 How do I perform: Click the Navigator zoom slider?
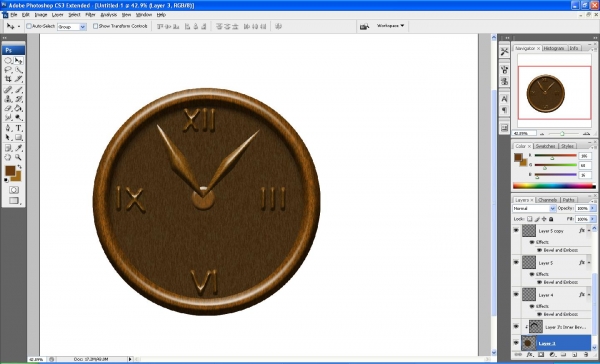click(562, 134)
